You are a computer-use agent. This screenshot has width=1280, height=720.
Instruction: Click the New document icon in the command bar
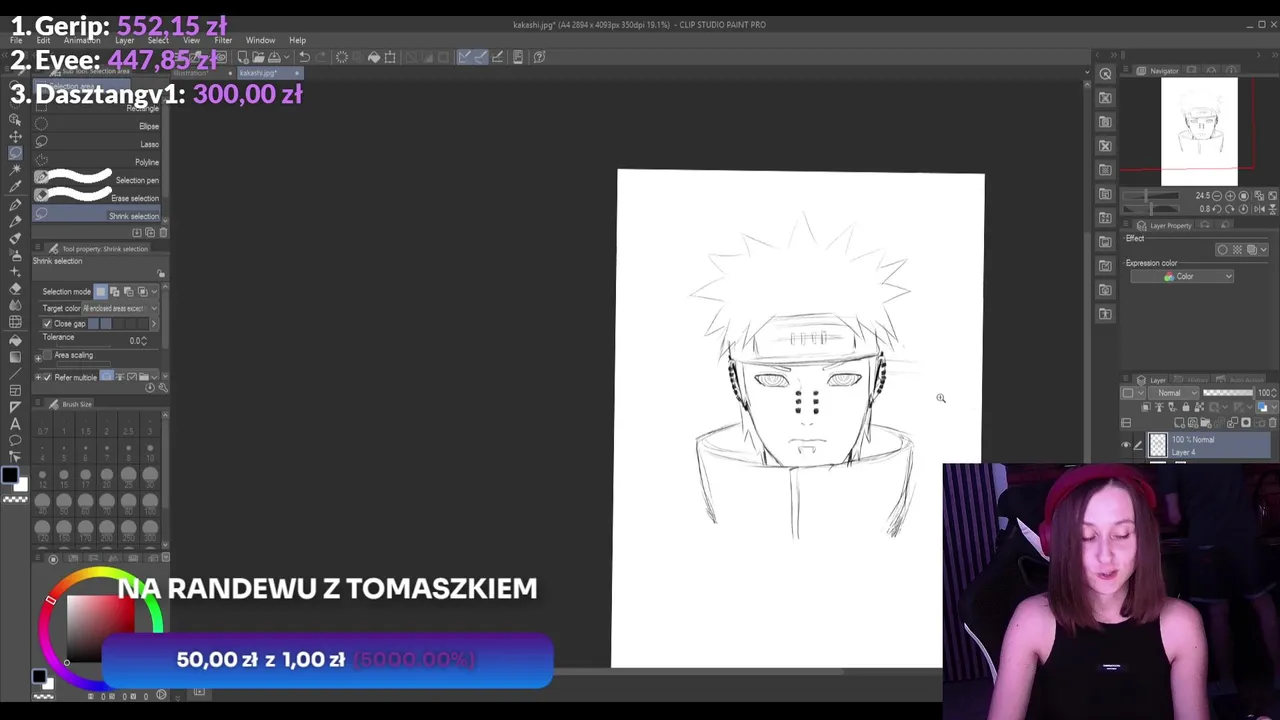coord(243,57)
